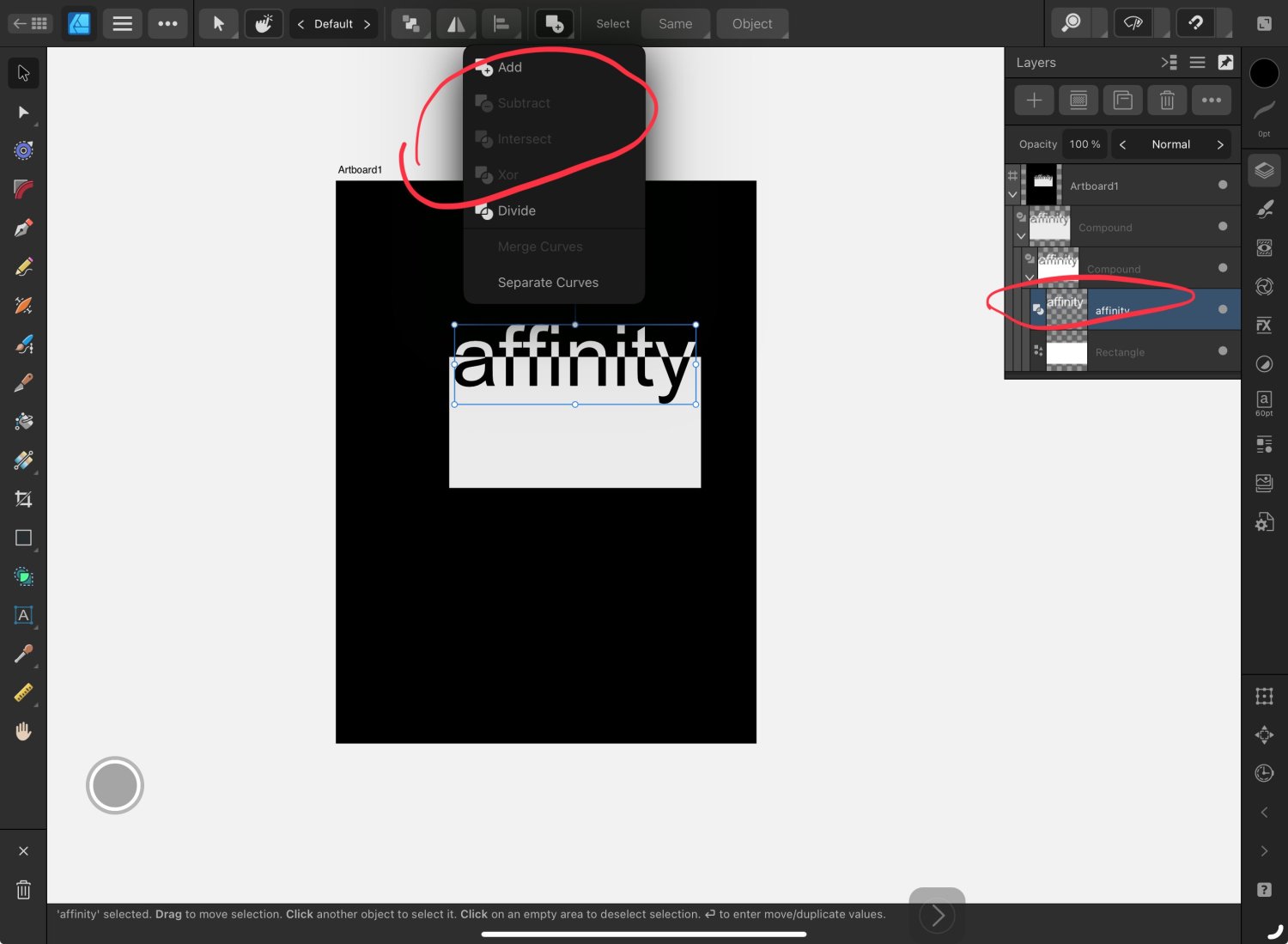Image resolution: width=1288 pixels, height=944 pixels.
Task: Return to the document gallery with the back arrow
Action: (x=30, y=23)
